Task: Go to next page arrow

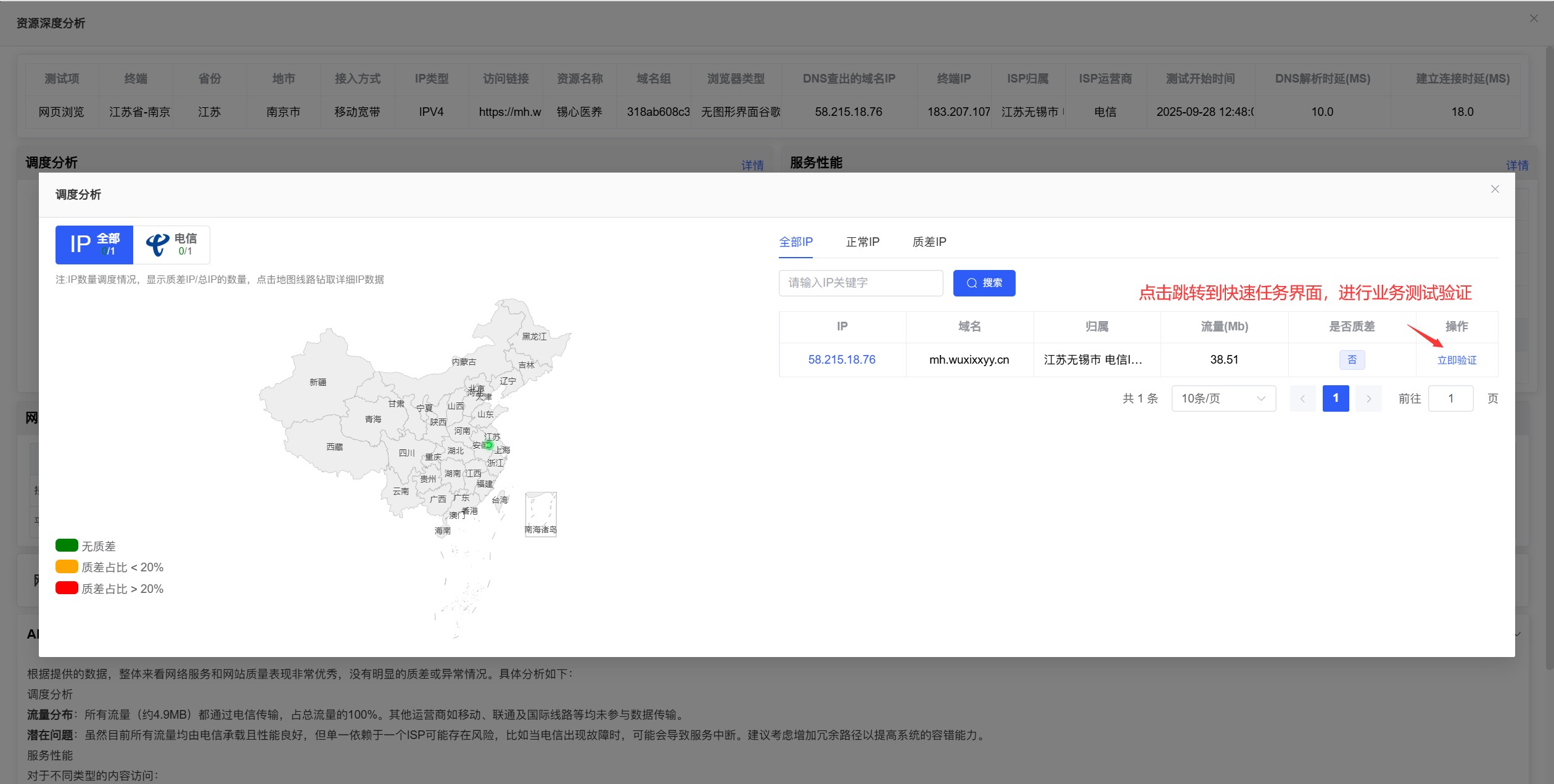Action: [1368, 399]
